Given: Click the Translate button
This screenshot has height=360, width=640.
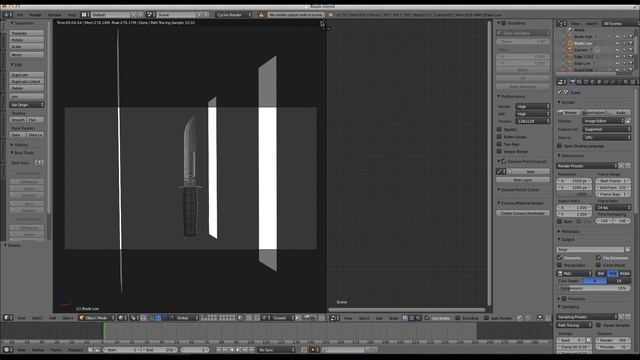Looking at the screenshot, I should pyautogui.click(x=27, y=33).
